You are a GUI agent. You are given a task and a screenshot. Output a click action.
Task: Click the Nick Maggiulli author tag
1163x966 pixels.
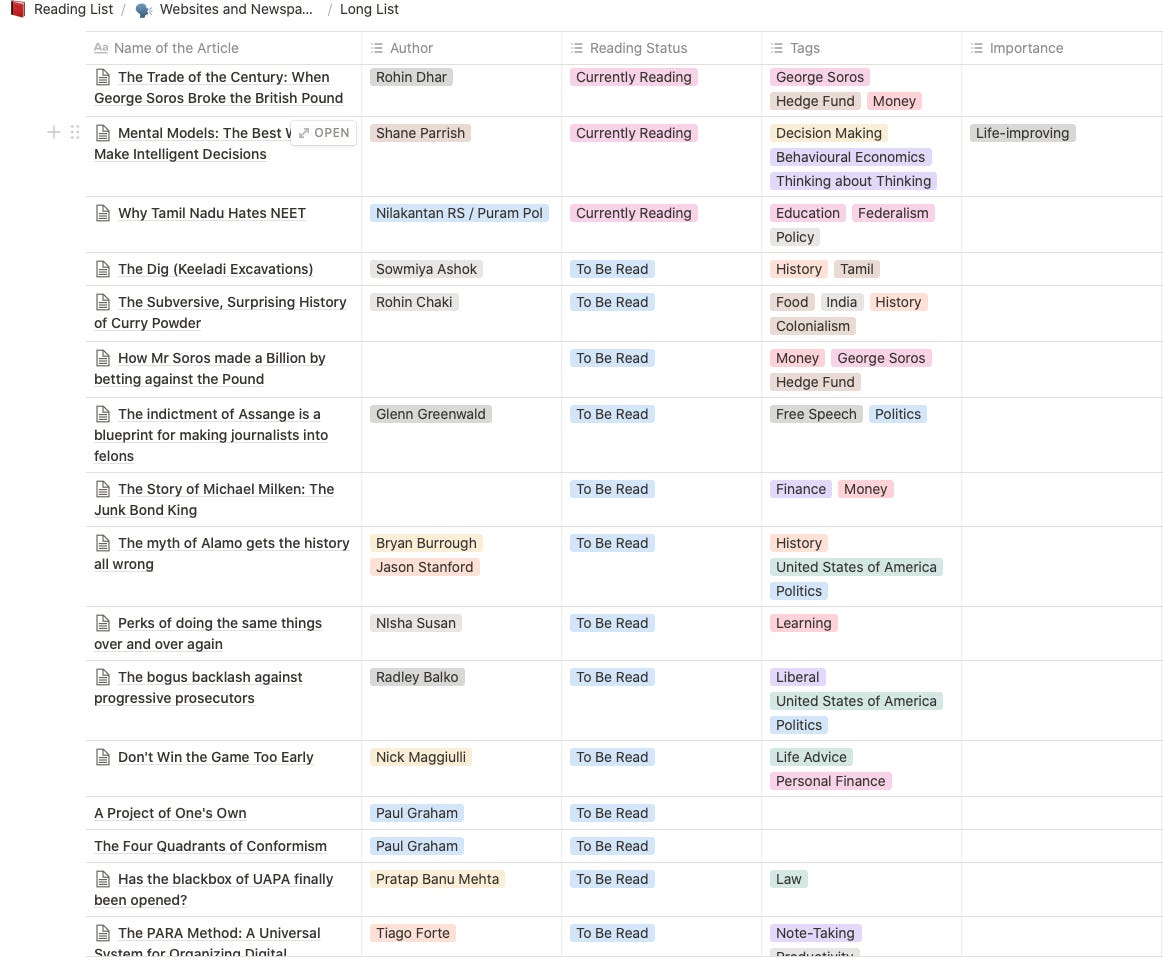pos(421,757)
